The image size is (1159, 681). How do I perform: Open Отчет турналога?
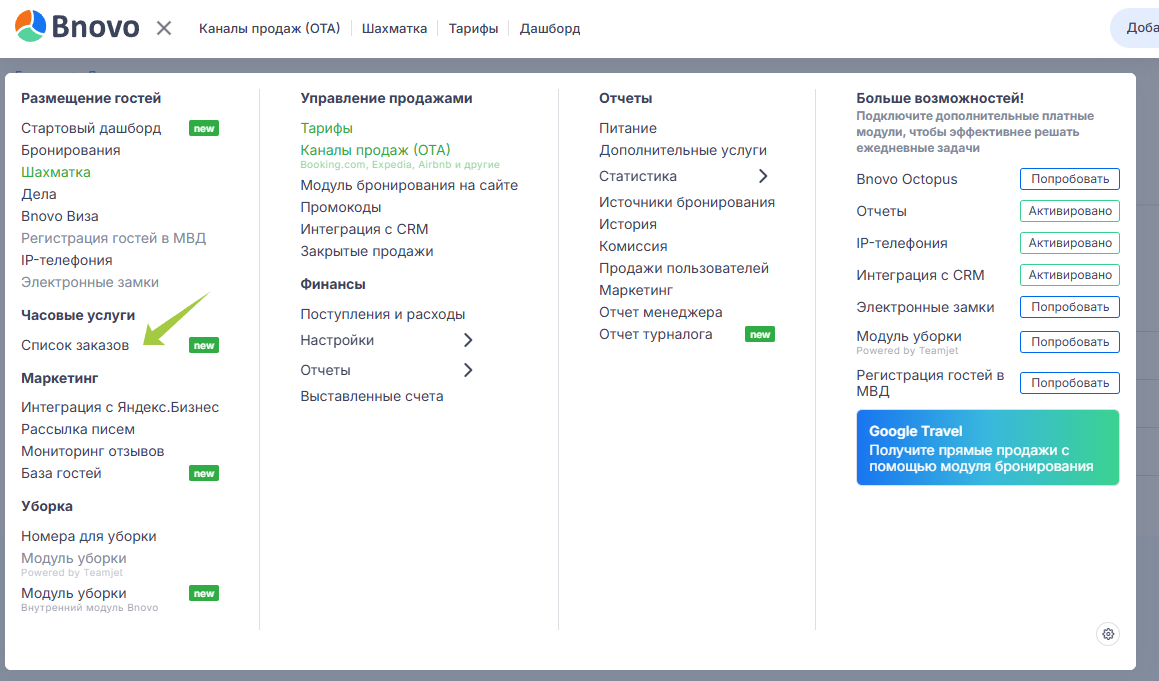656,334
